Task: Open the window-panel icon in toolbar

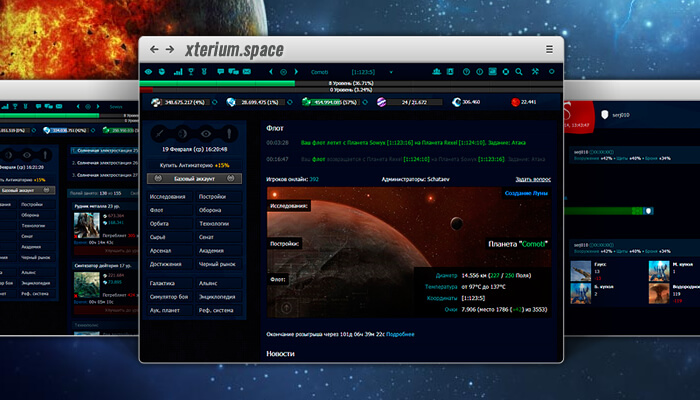Action: [492, 72]
